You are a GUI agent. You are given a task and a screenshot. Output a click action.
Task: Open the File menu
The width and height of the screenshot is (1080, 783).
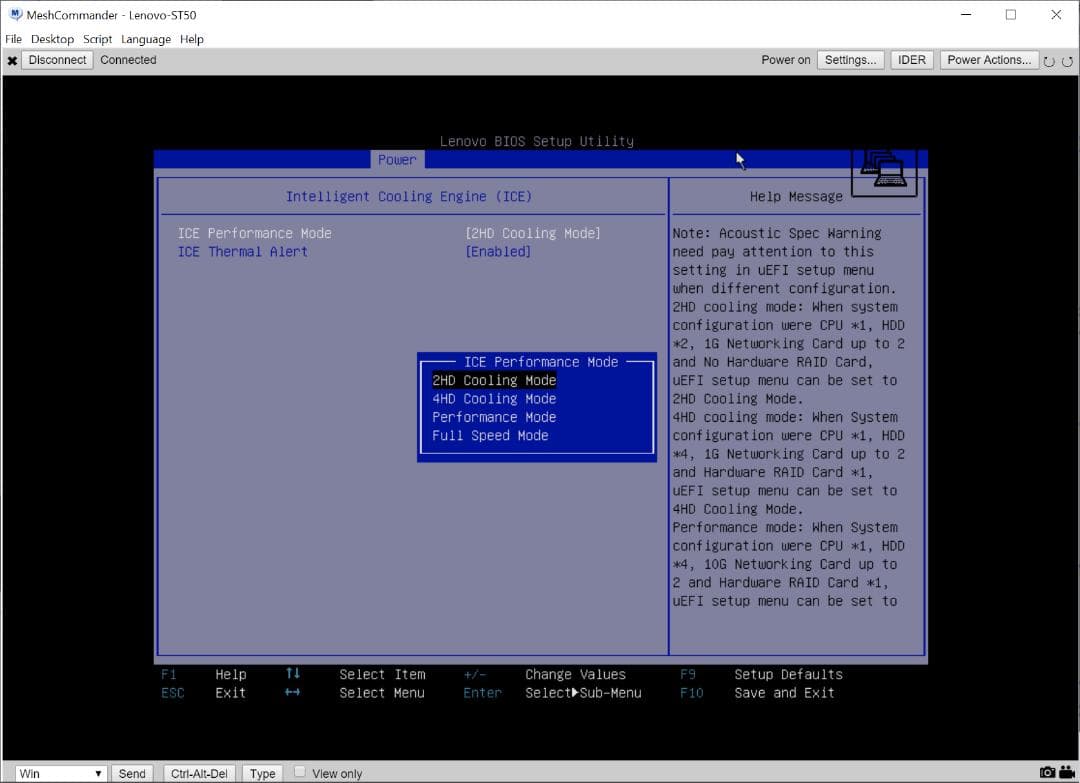click(14, 39)
